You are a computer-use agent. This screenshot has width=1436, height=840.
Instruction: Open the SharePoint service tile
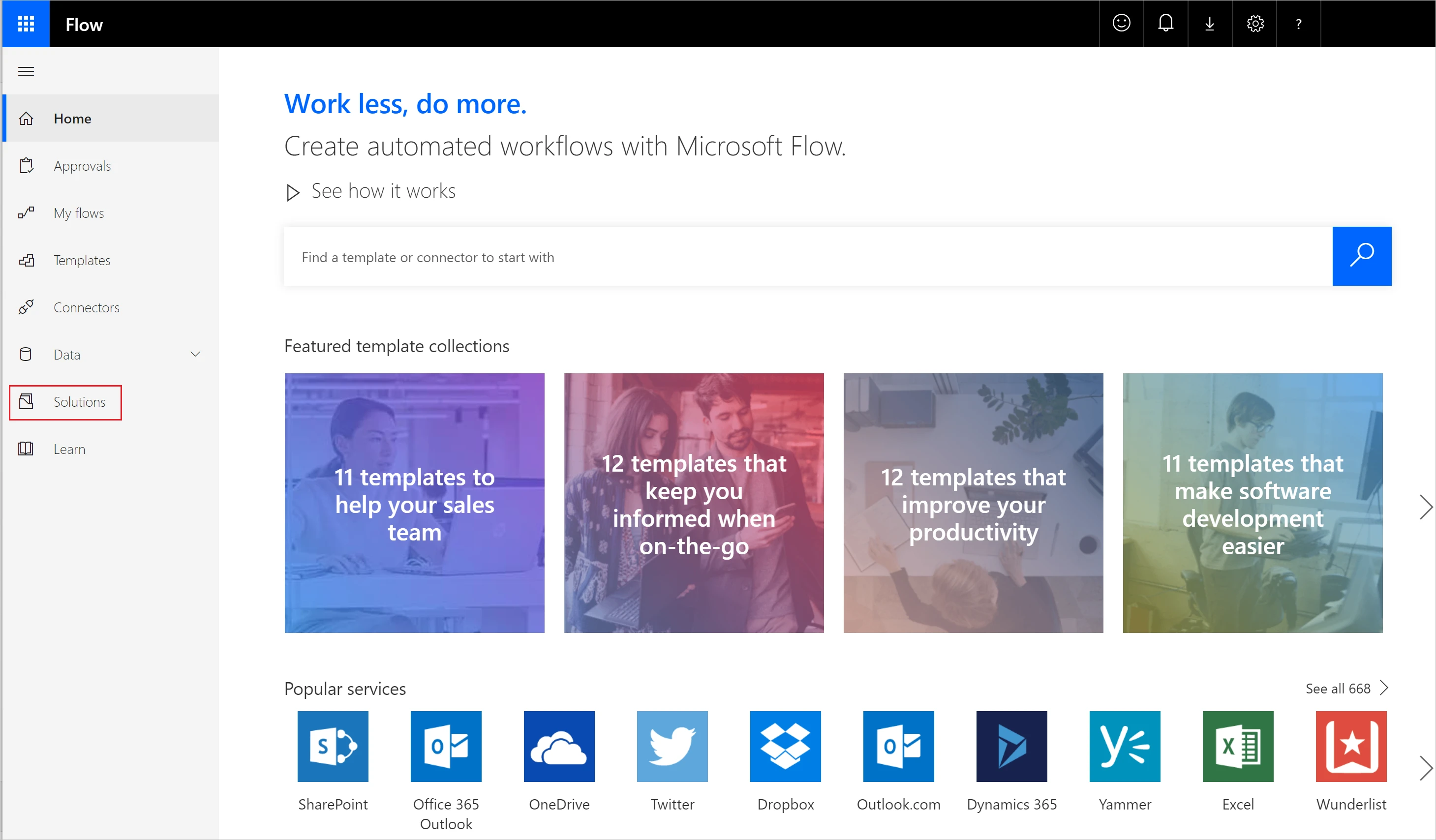[333, 746]
